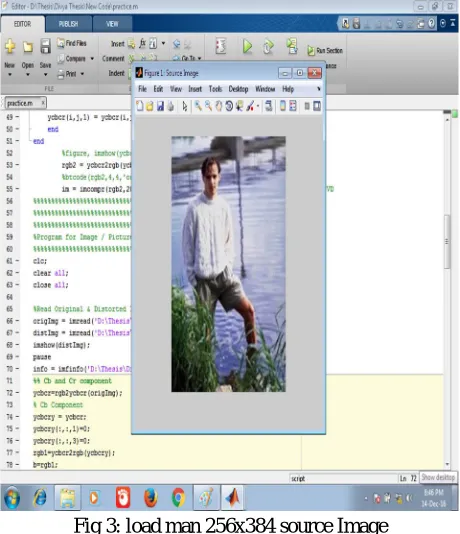Open Tools menu in Figure 1 window

(215, 89)
